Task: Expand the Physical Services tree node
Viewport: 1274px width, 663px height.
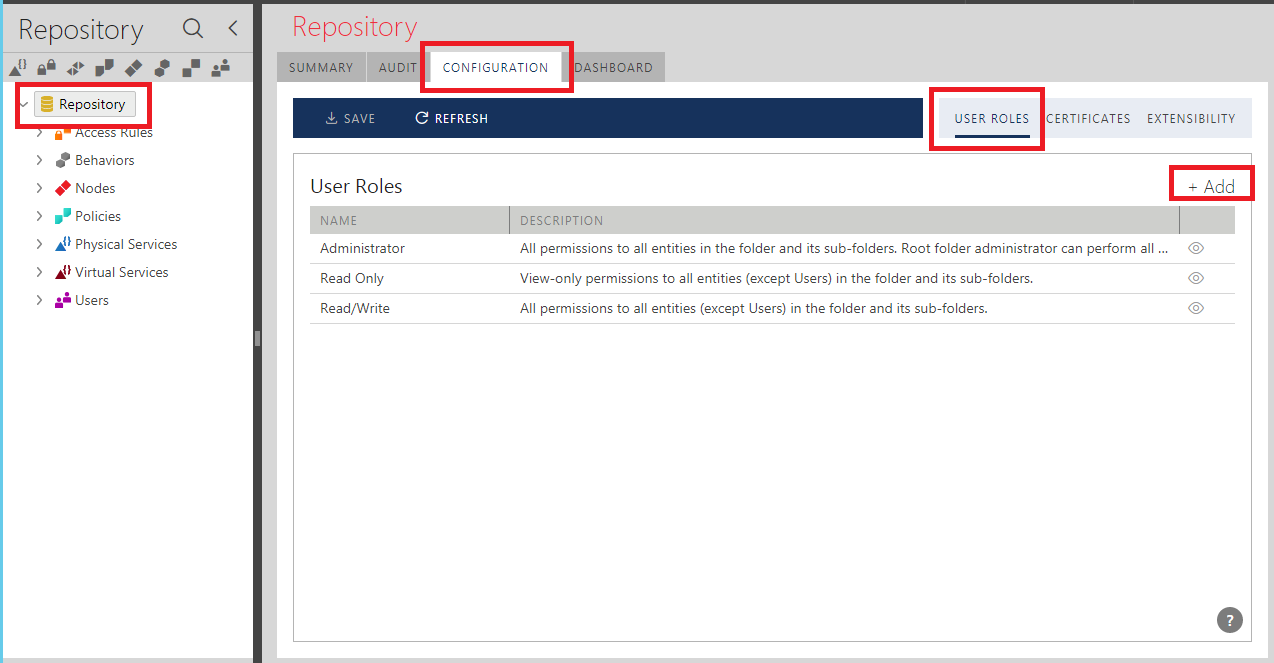Action: coord(40,244)
